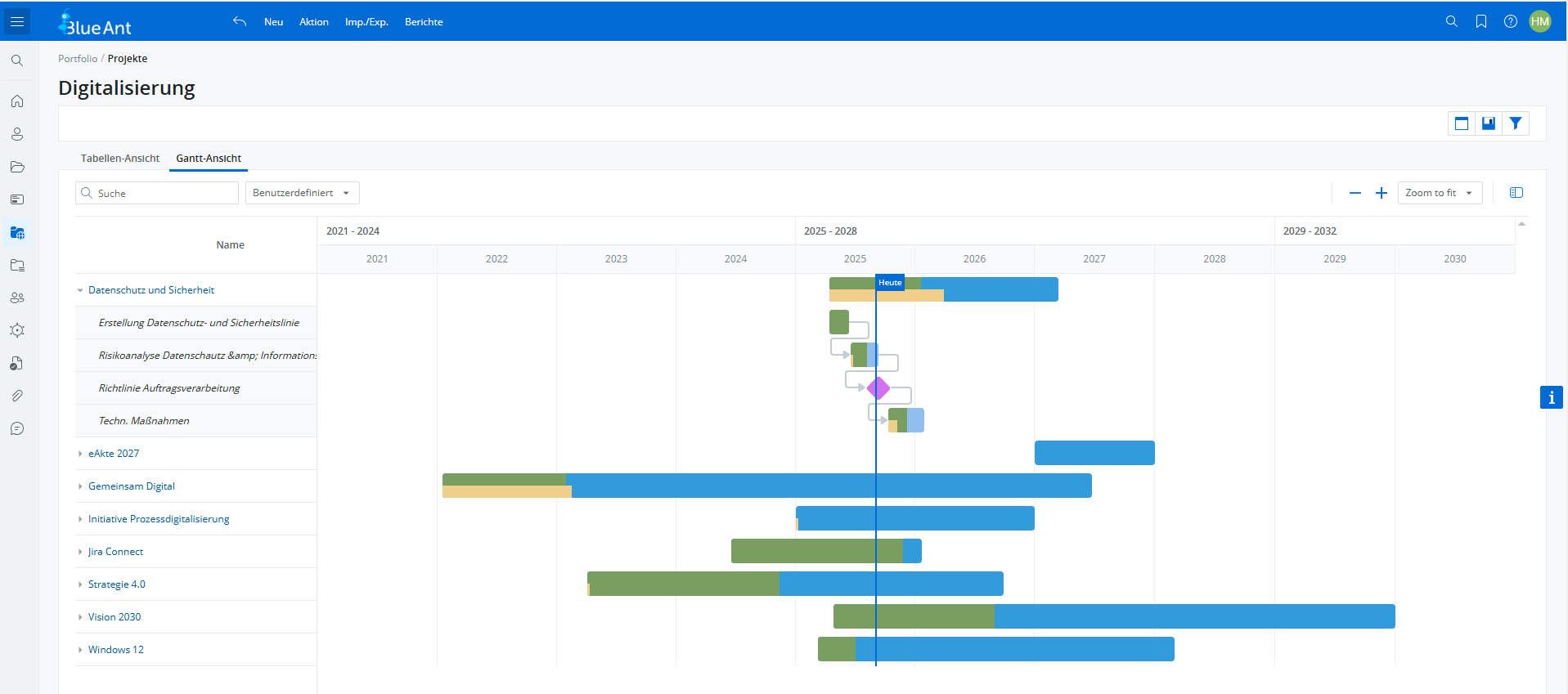Select the highlighted portfolio sidebar icon
1568x694 pixels.
[x=17, y=232]
